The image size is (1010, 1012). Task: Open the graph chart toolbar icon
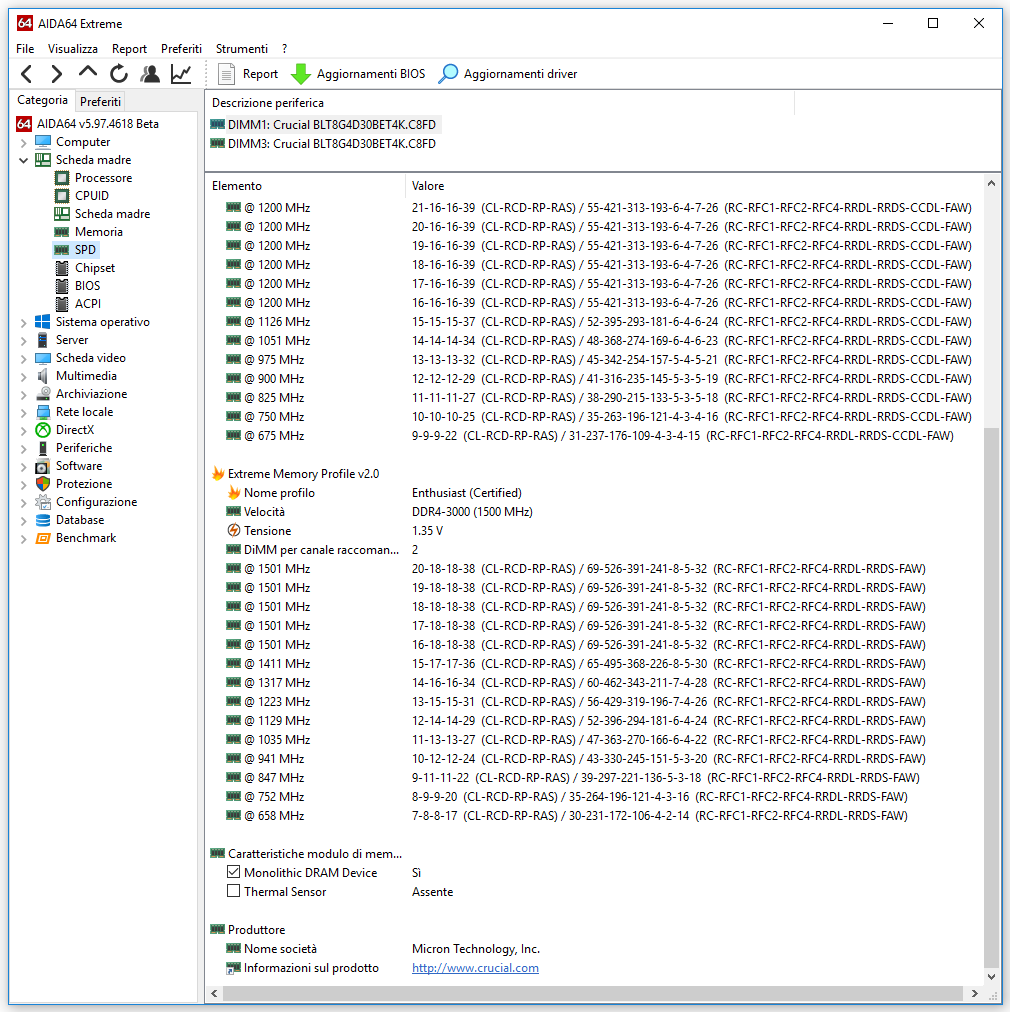coord(181,74)
